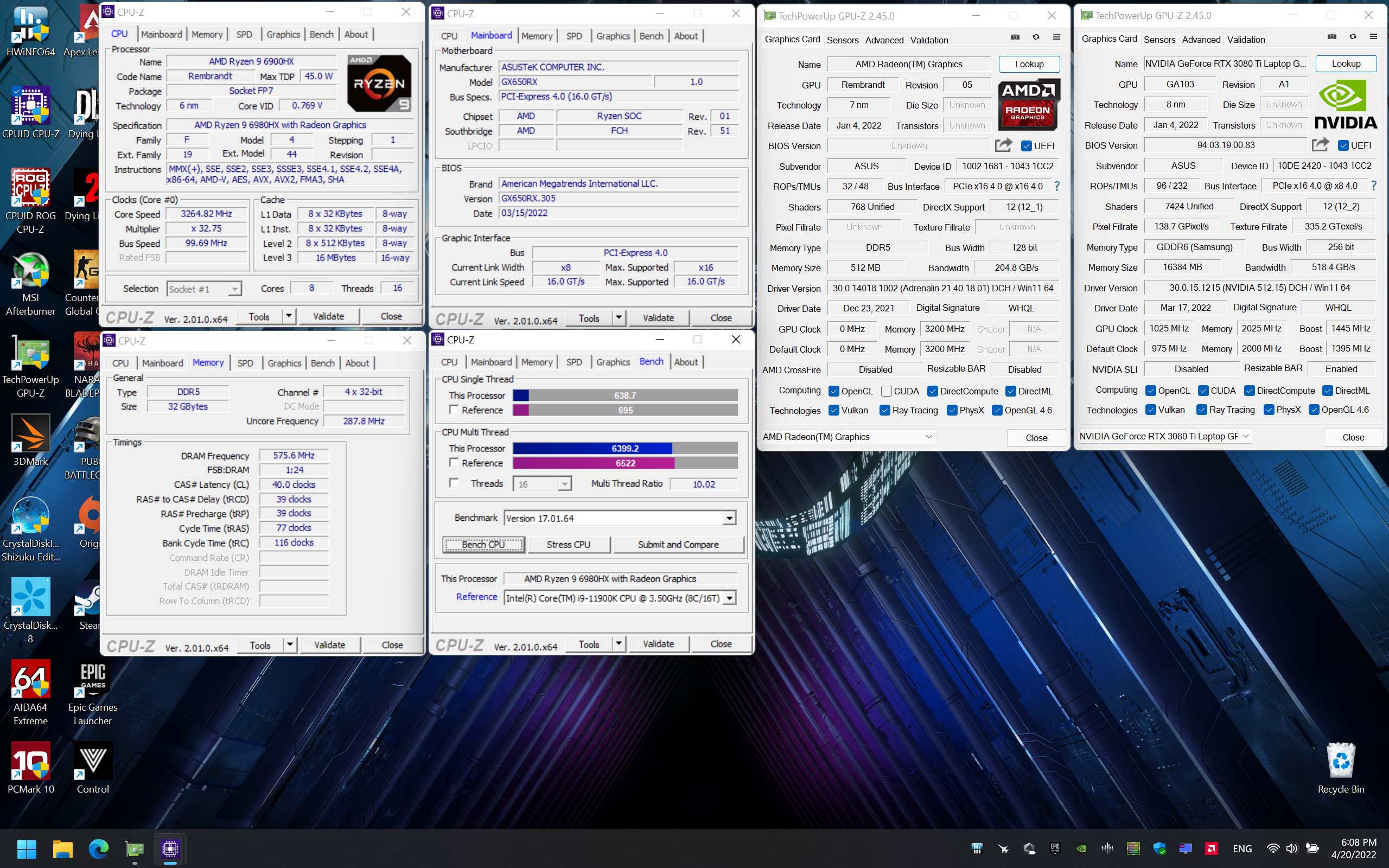Switch to SPD tab in Memory CPU-Z window
Screen dimensions: 1389x868
tap(245, 363)
